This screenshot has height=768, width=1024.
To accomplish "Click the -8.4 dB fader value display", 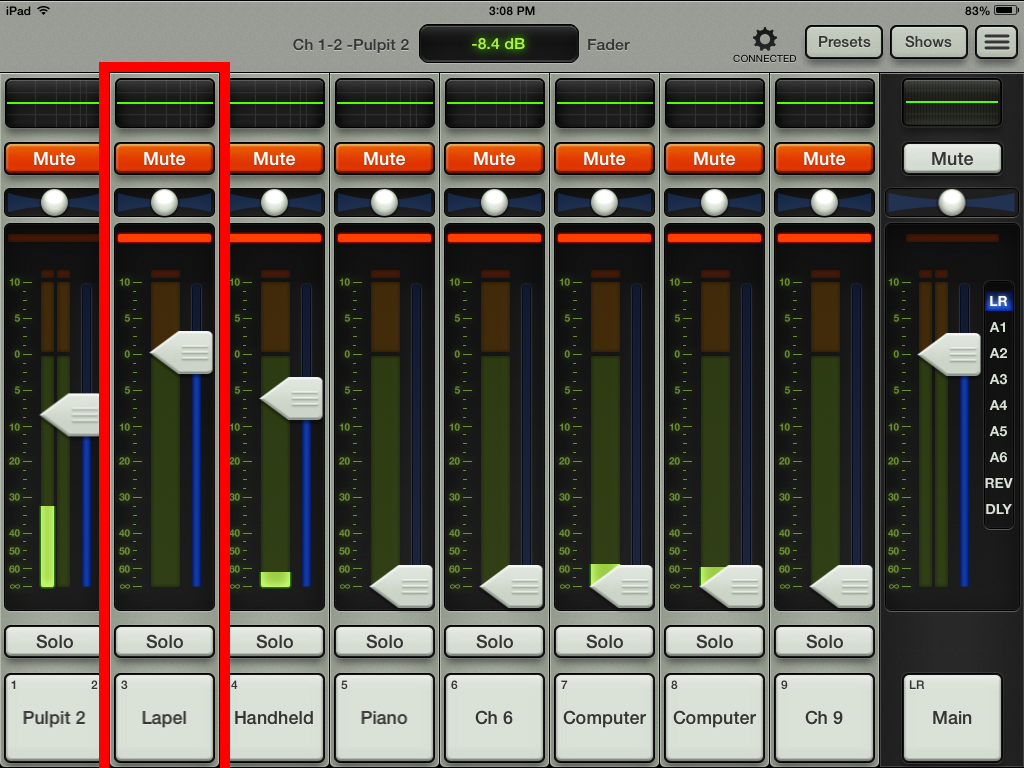I will [498, 44].
